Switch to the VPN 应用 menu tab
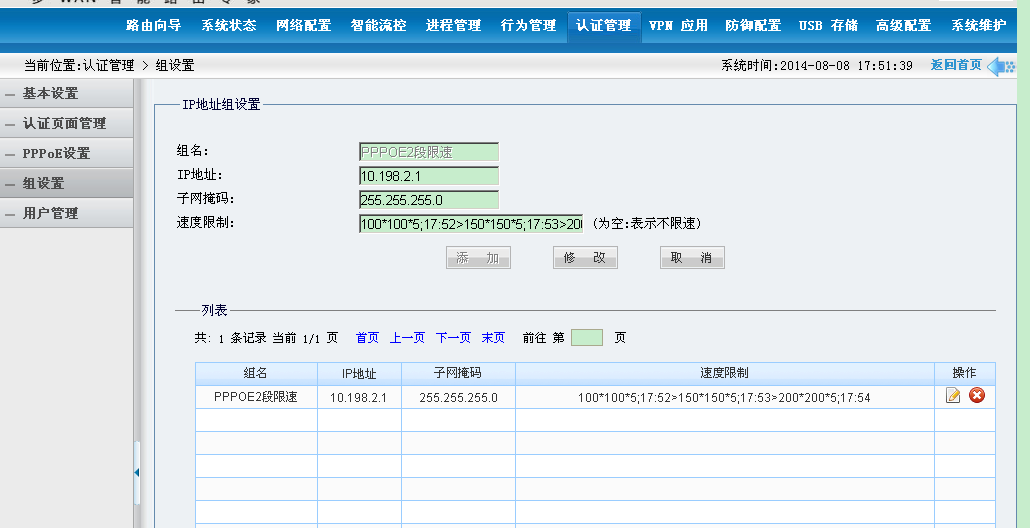Image resolution: width=1030 pixels, height=528 pixels. [x=678, y=26]
